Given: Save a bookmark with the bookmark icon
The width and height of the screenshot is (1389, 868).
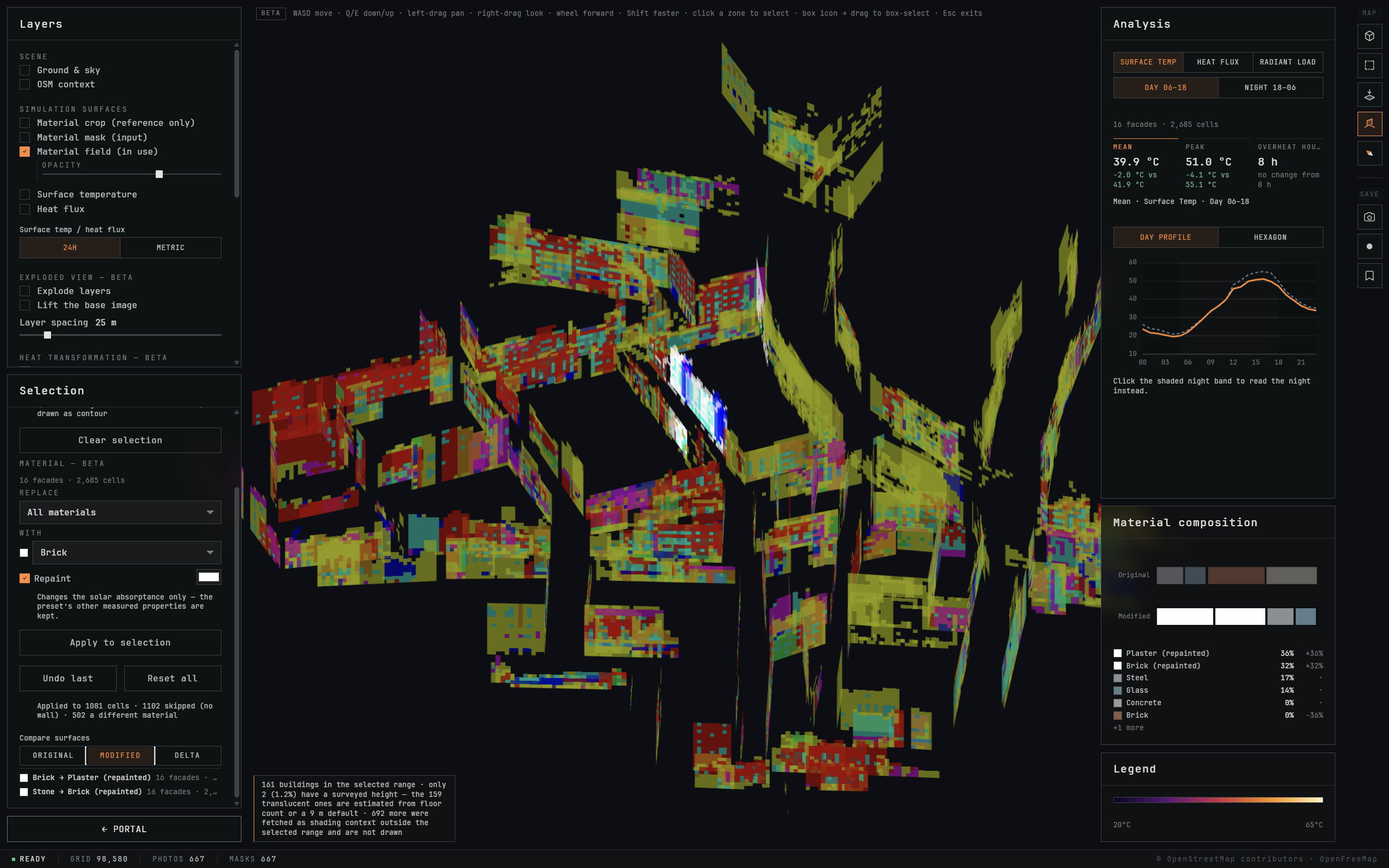Looking at the screenshot, I should pos(1369,276).
